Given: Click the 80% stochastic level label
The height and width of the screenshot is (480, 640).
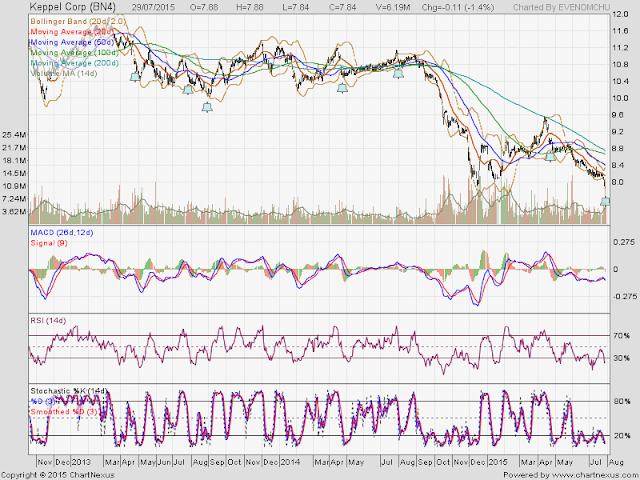Looking at the screenshot, I should 622,401.
